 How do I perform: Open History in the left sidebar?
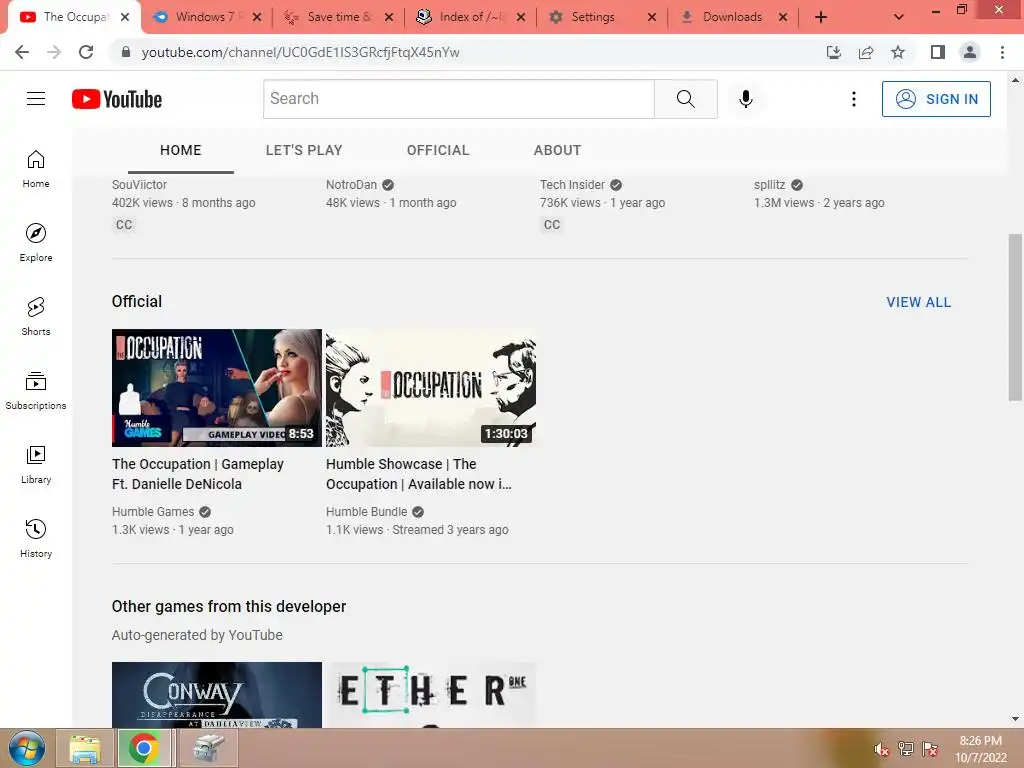(36, 538)
